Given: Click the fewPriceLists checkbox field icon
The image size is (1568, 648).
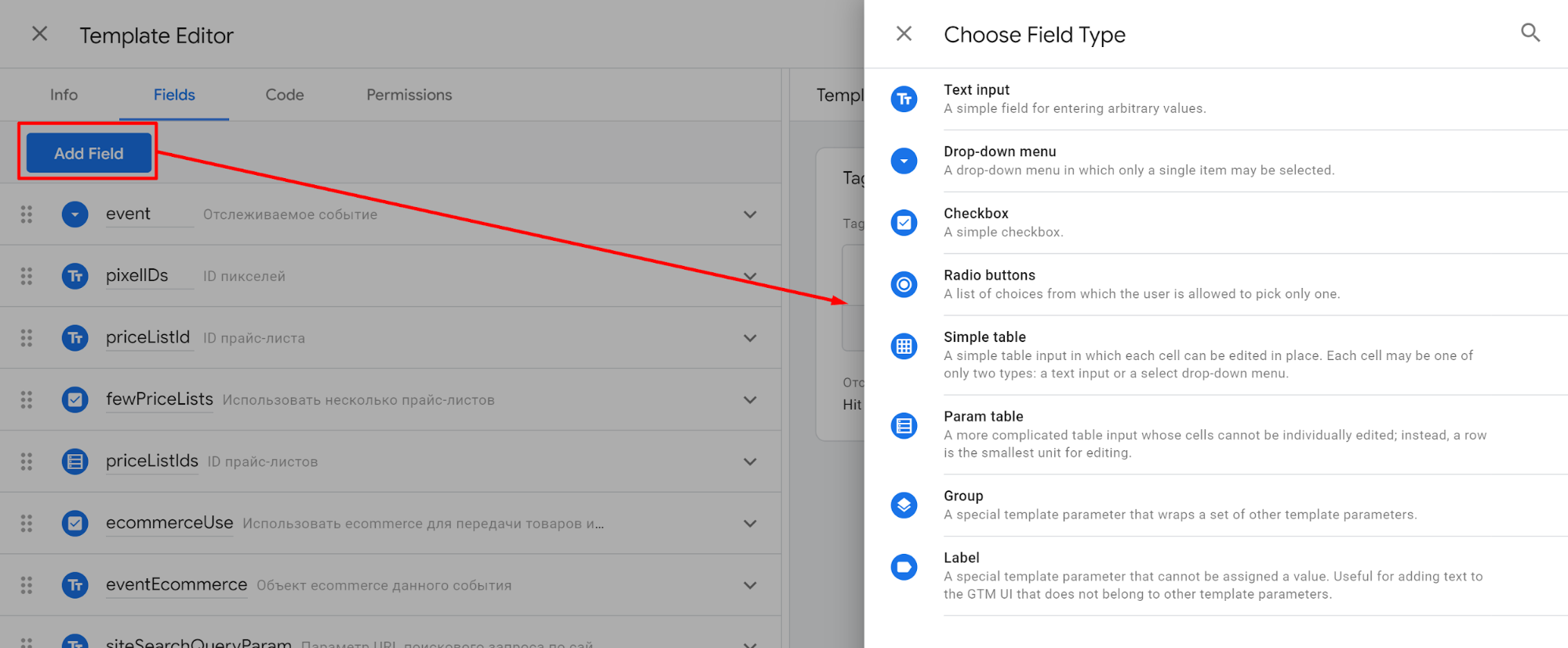Looking at the screenshot, I should click(x=75, y=399).
